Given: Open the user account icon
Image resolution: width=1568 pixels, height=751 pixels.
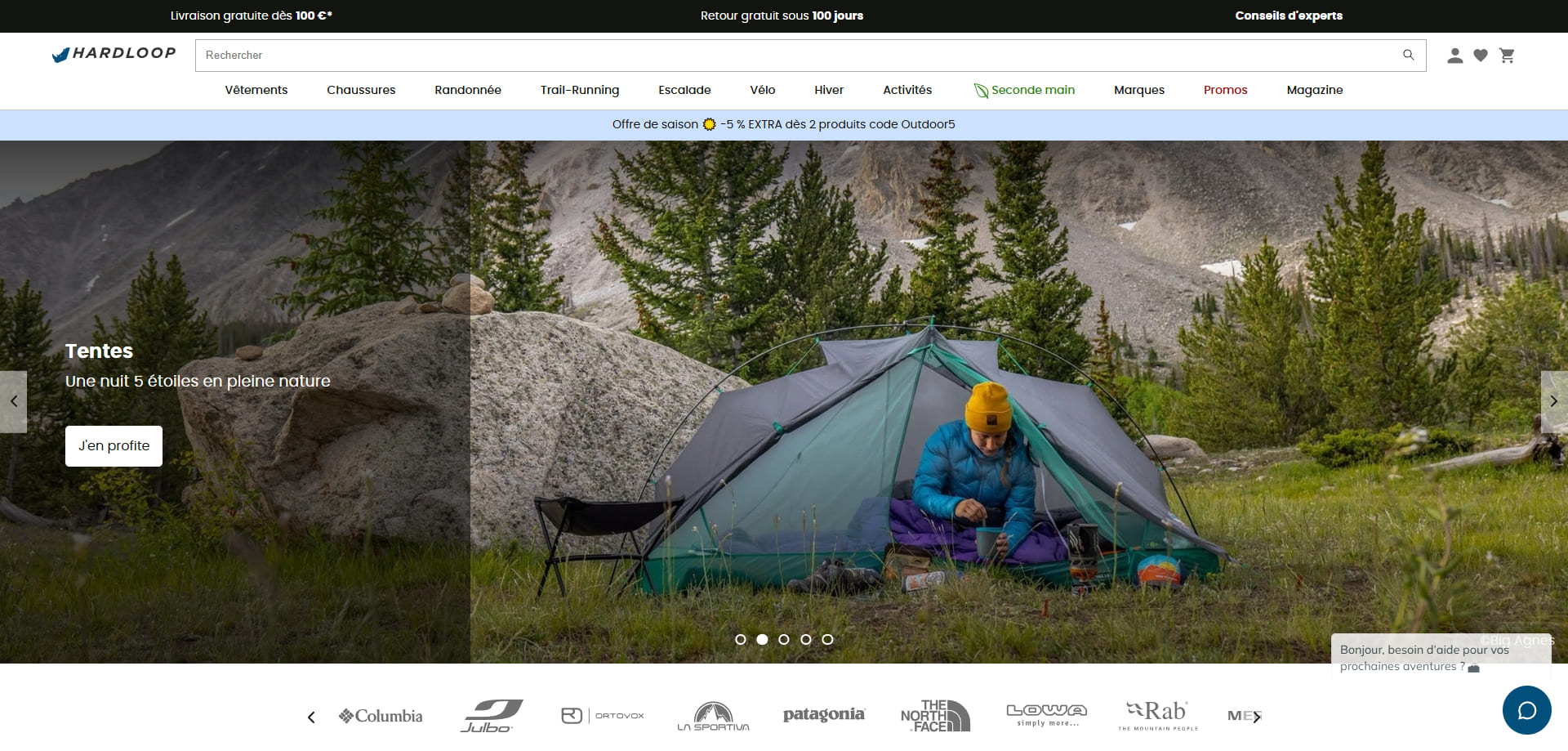Looking at the screenshot, I should click(x=1454, y=56).
